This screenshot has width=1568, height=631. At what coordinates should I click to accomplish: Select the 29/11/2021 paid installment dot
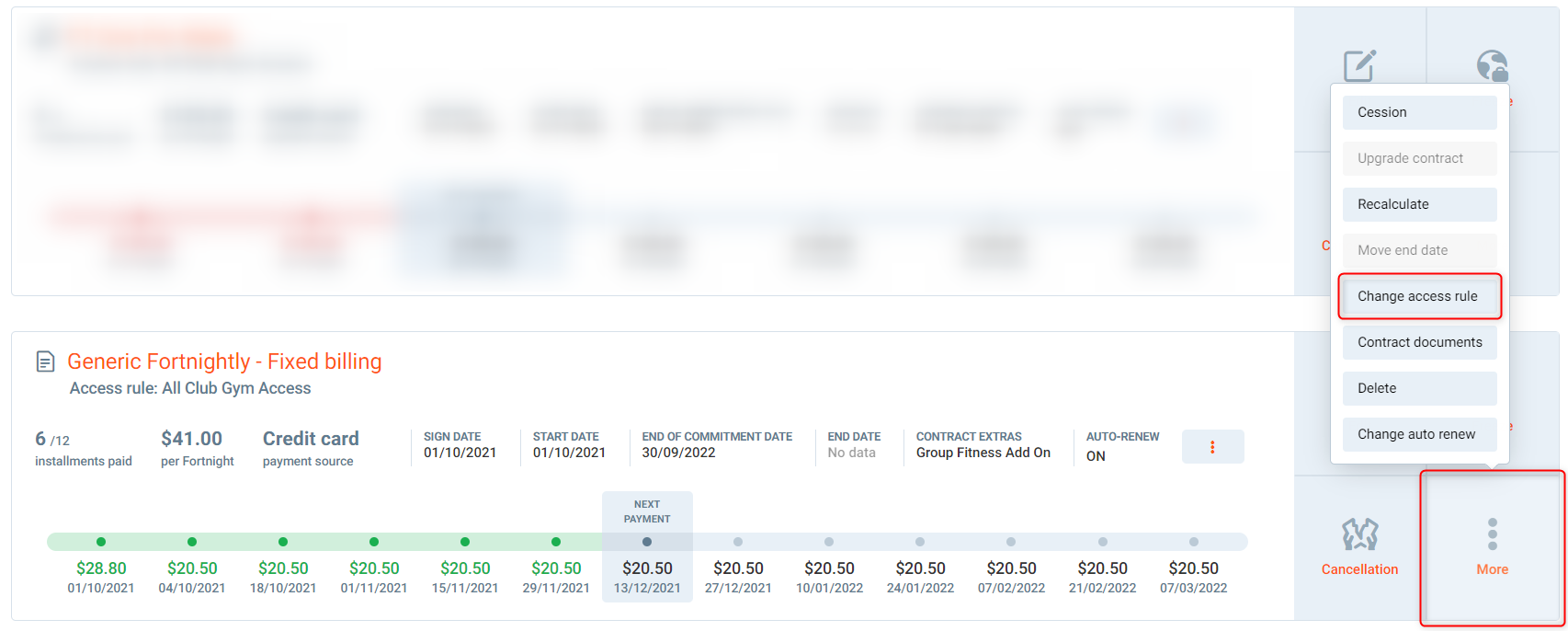pyautogui.click(x=556, y=542)
